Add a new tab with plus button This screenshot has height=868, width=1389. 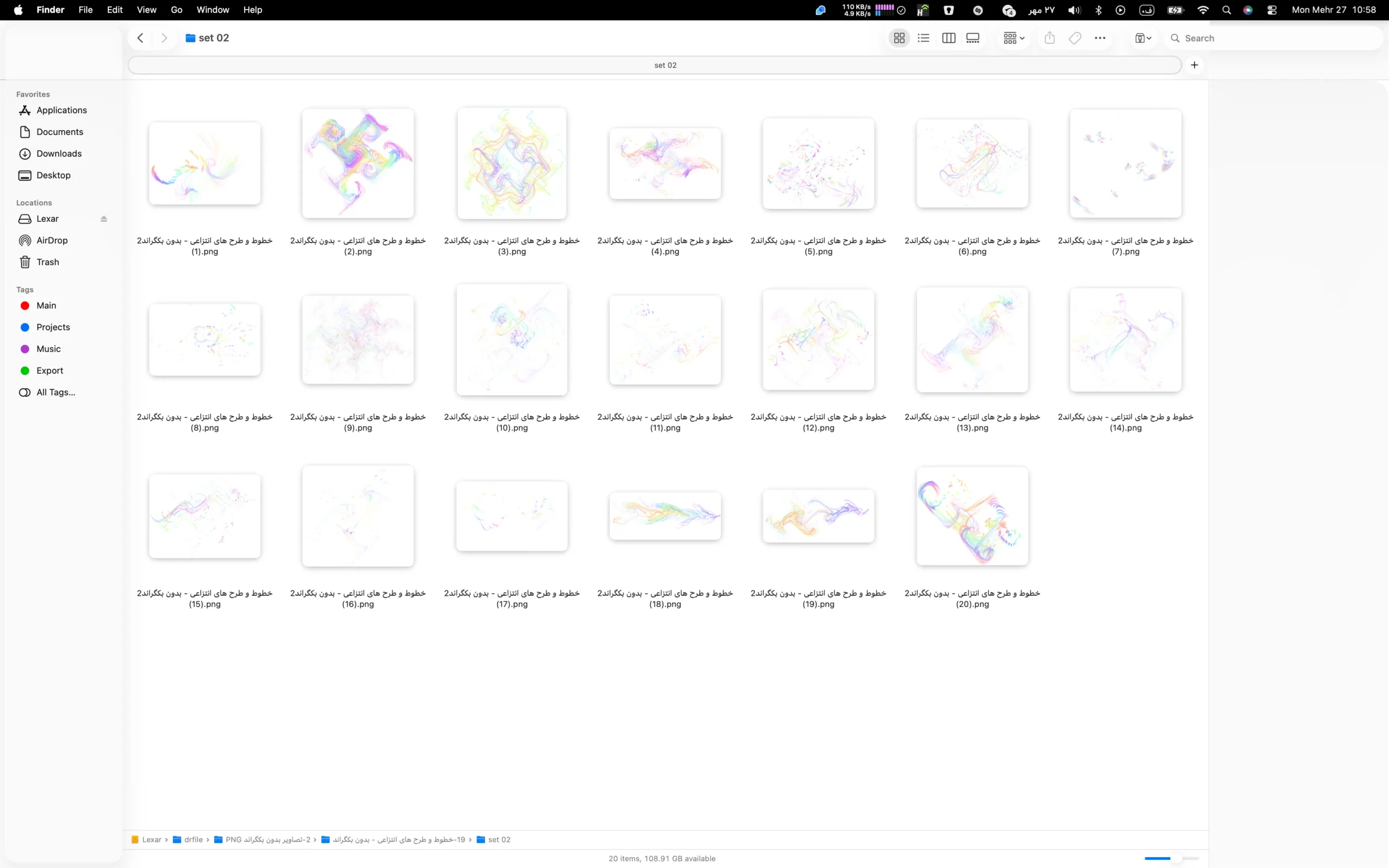point(1194,65)
